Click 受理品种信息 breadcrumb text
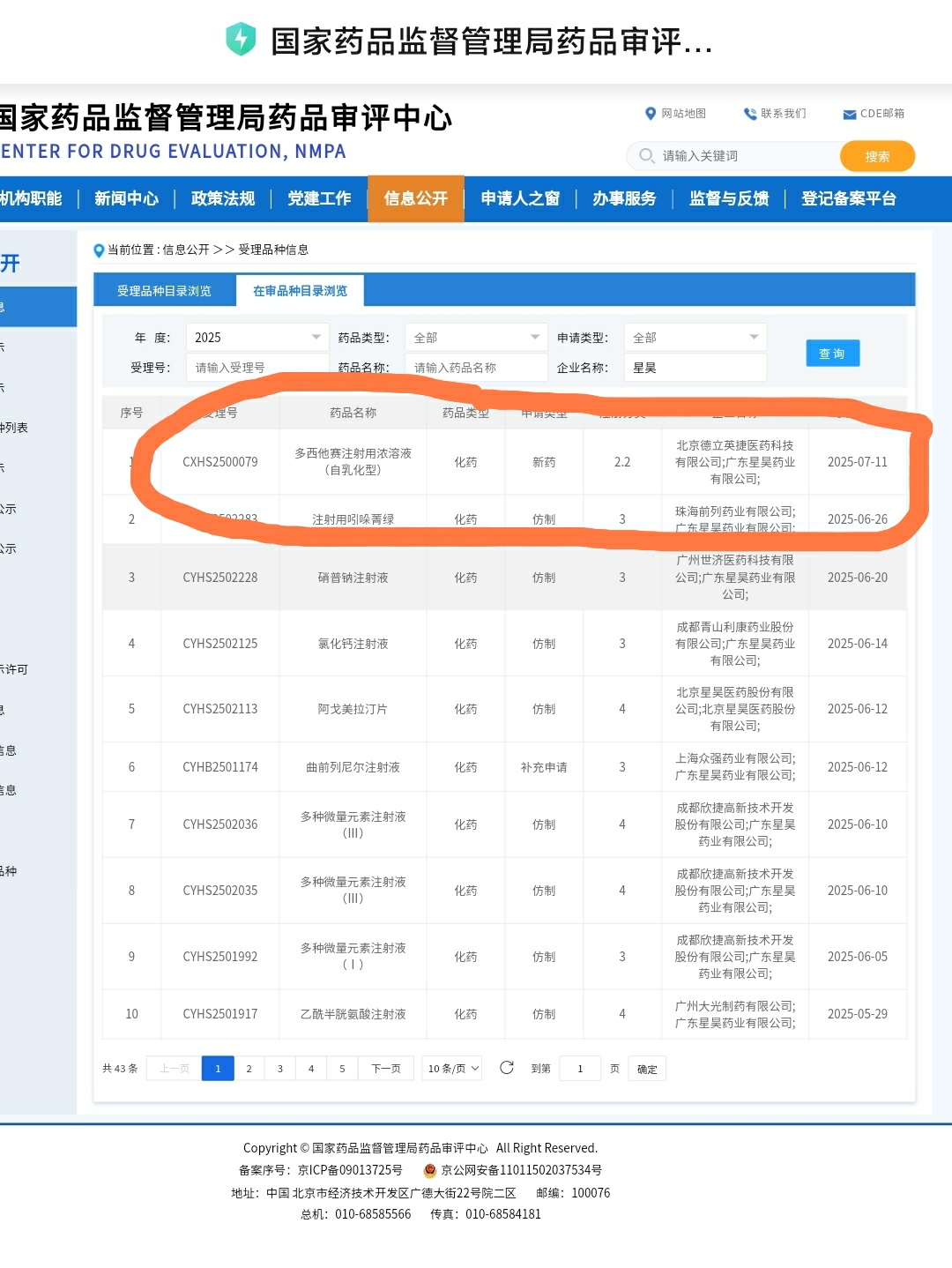This screenshot has width=952, height=1268. [273, 250]
